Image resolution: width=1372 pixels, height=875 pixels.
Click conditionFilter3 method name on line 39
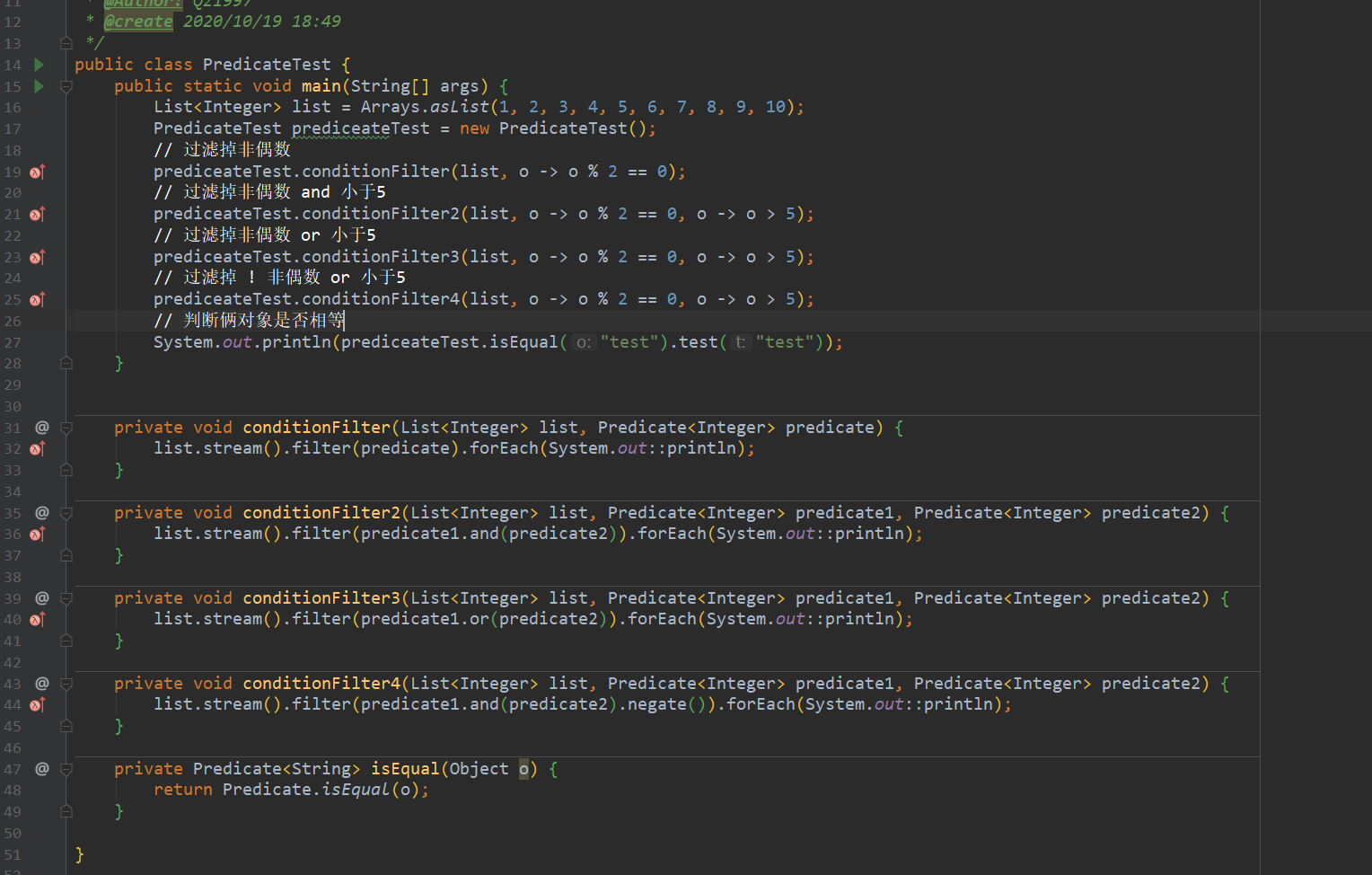321,598
